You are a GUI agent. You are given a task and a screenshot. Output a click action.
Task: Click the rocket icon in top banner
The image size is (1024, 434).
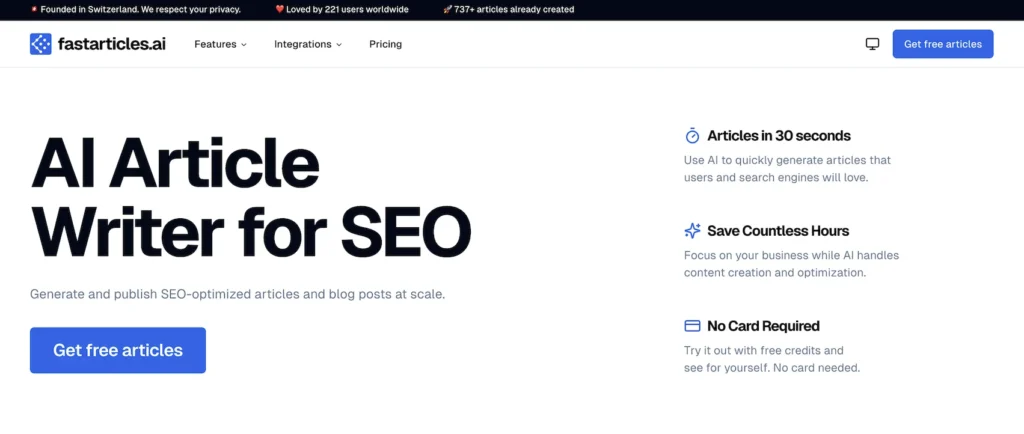(x=447, y=10)
